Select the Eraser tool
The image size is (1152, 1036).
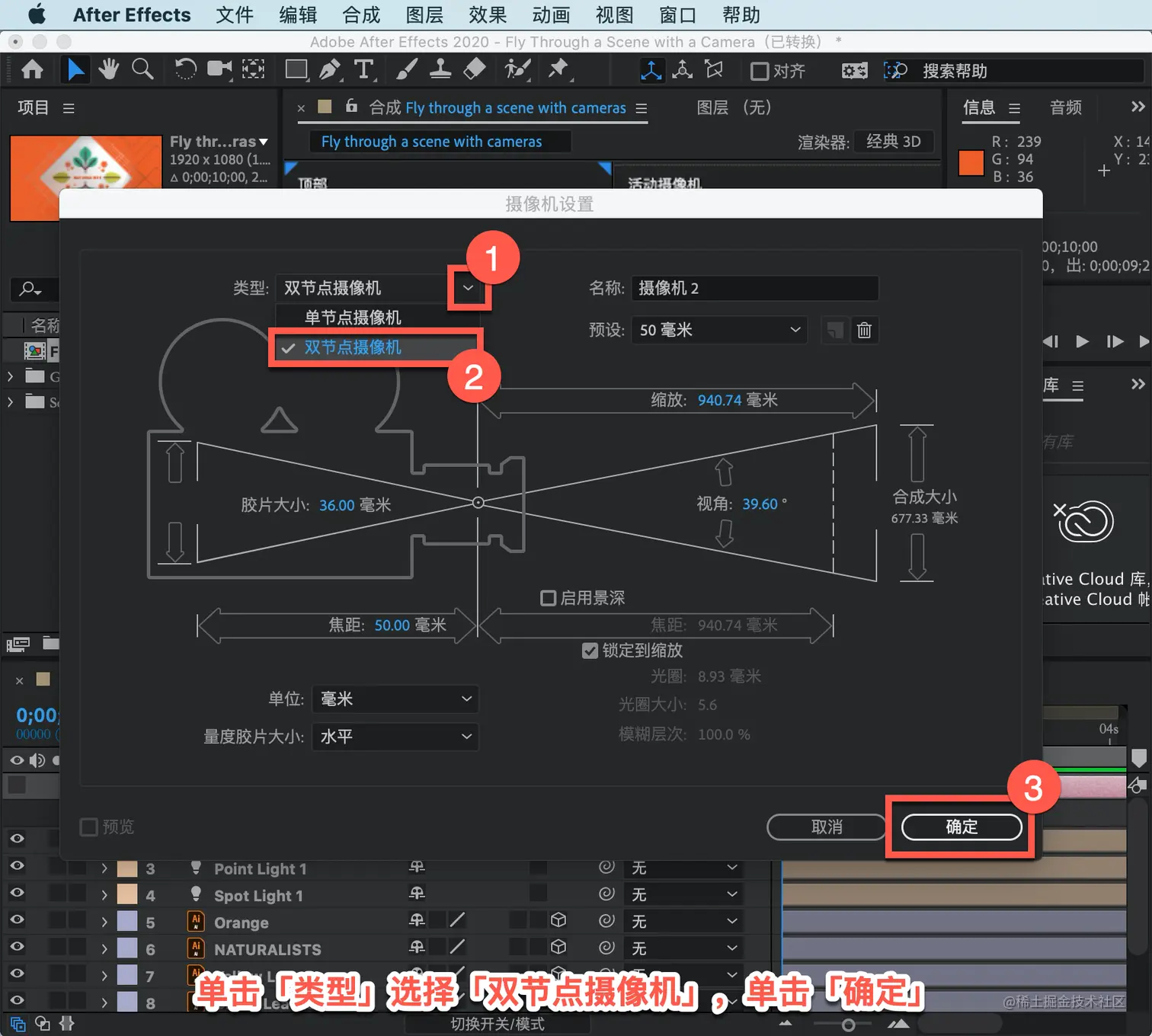pyautogui.click(x=474, y=69)
